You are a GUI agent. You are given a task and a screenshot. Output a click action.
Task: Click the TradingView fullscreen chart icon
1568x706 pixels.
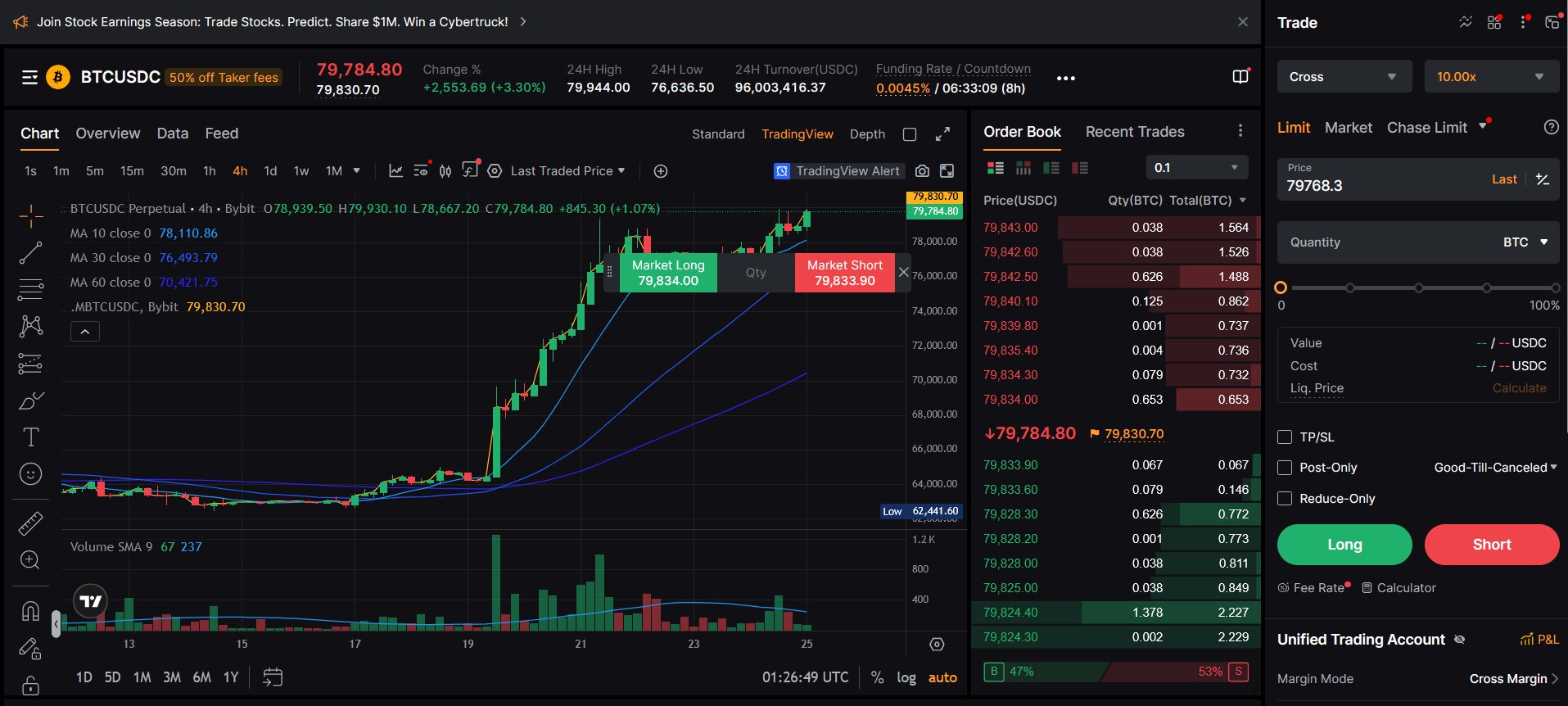947,170
